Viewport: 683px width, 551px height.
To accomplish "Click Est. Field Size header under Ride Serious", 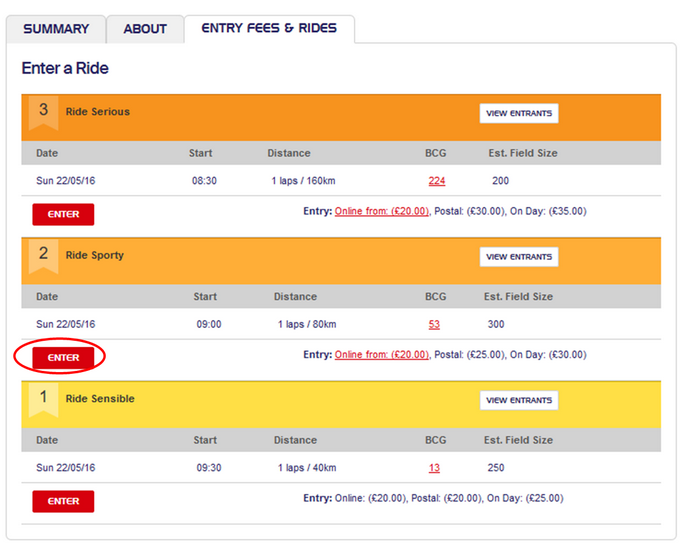I will tap(523, 153).
